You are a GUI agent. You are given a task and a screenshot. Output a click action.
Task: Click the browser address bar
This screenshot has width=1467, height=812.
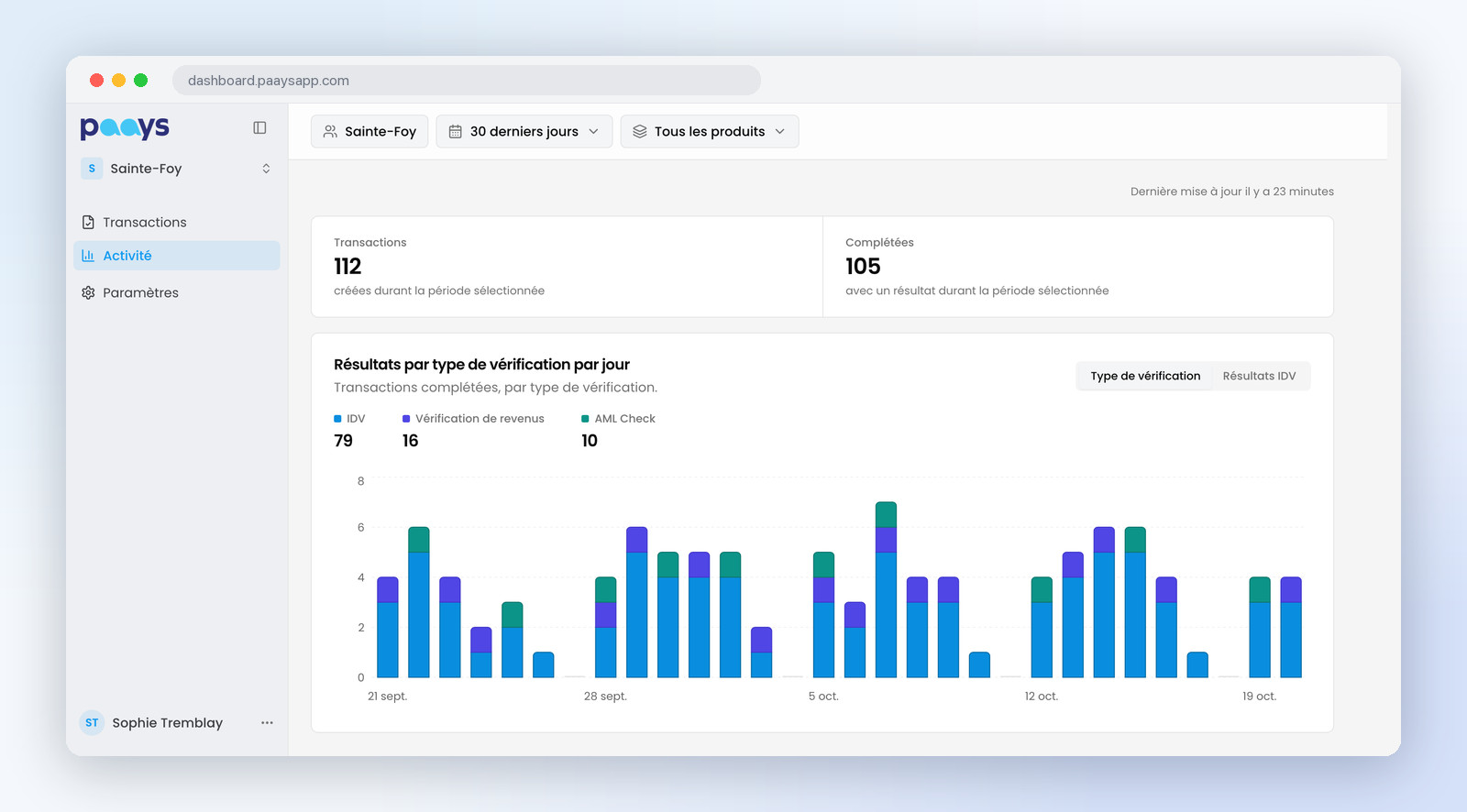tap(467, 80)
